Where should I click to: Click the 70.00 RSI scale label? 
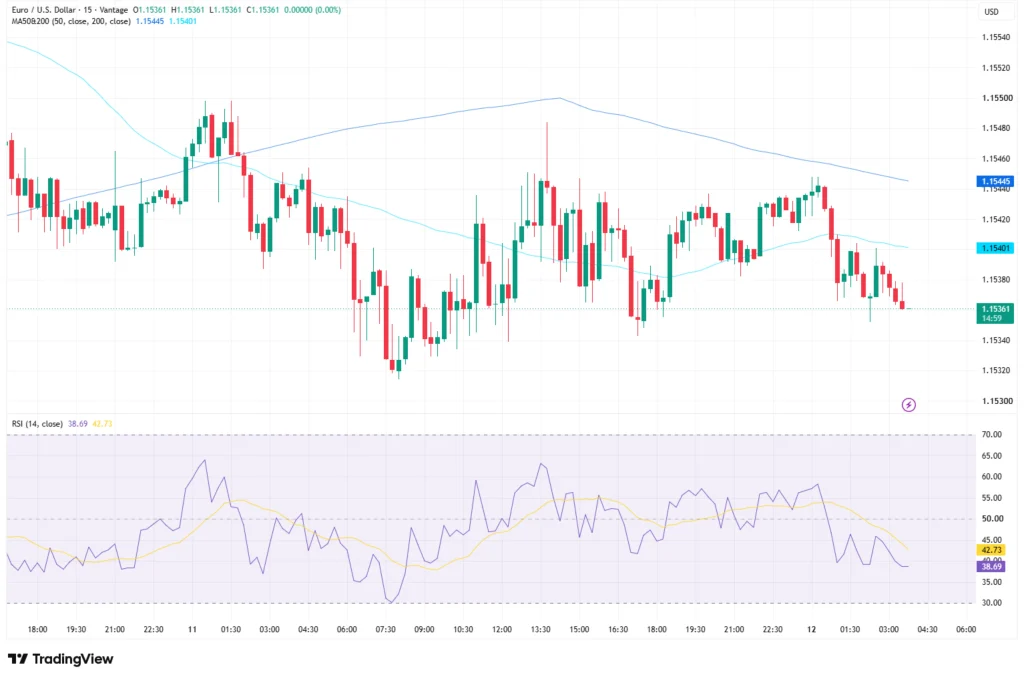pos(991,434)
